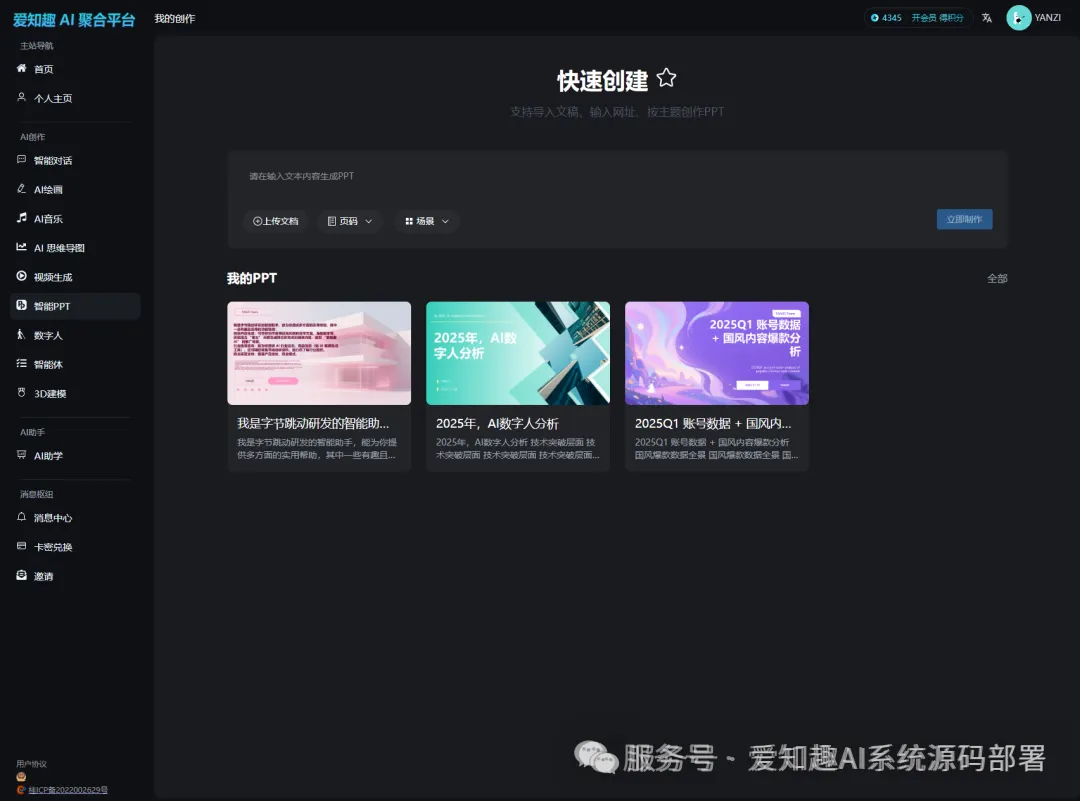1080x801 pixels.
Task: Open 数字人 sidebar entry
Action: tap(75, 335)
